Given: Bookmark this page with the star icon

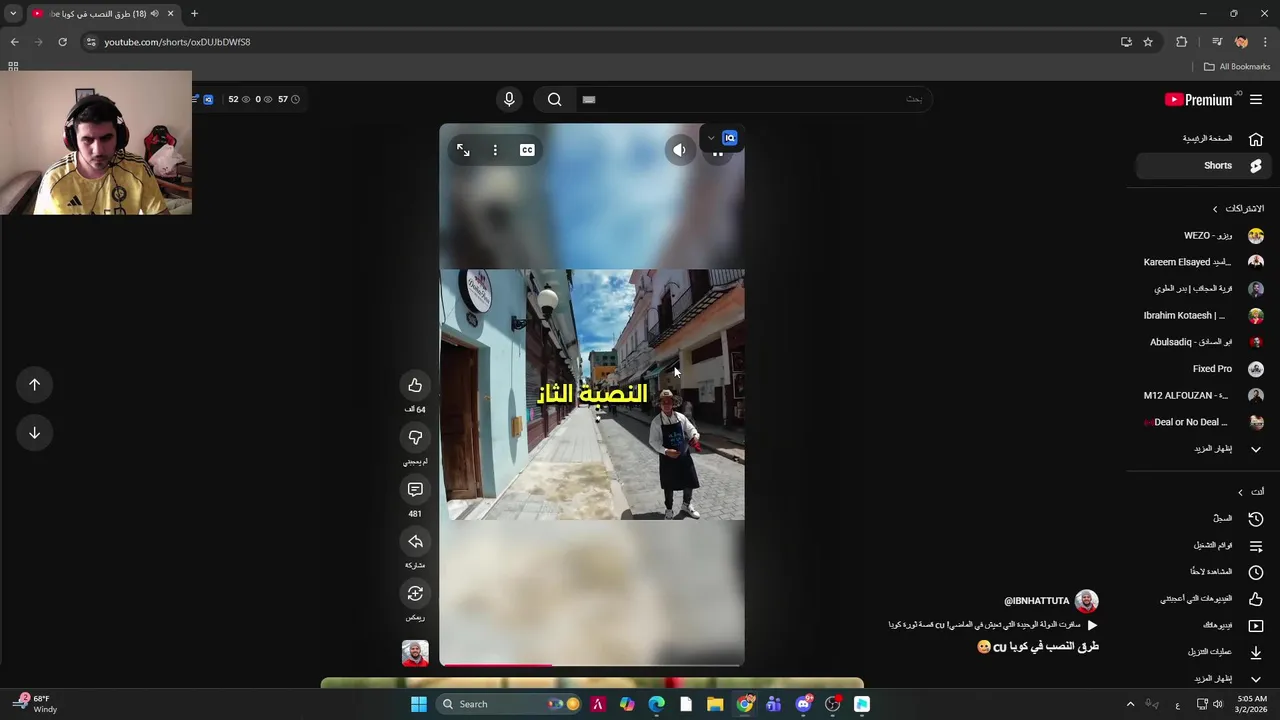Looking at the screenshot, I should (x=1148, y=42).
